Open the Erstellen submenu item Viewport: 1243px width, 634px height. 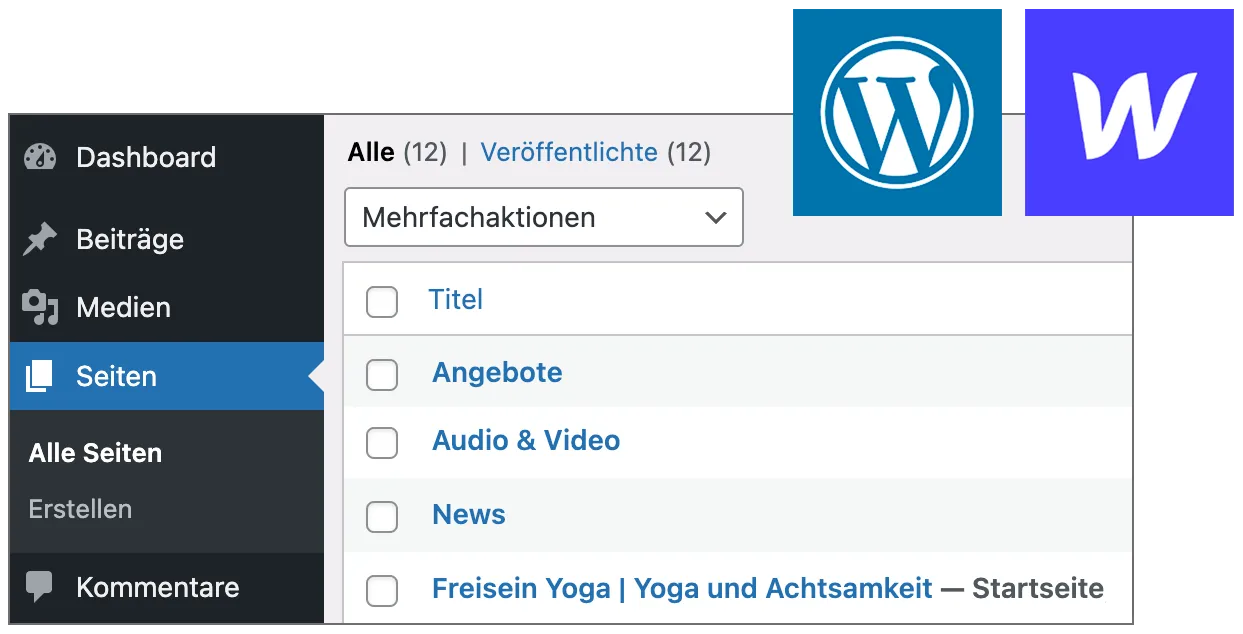[80, 509]
